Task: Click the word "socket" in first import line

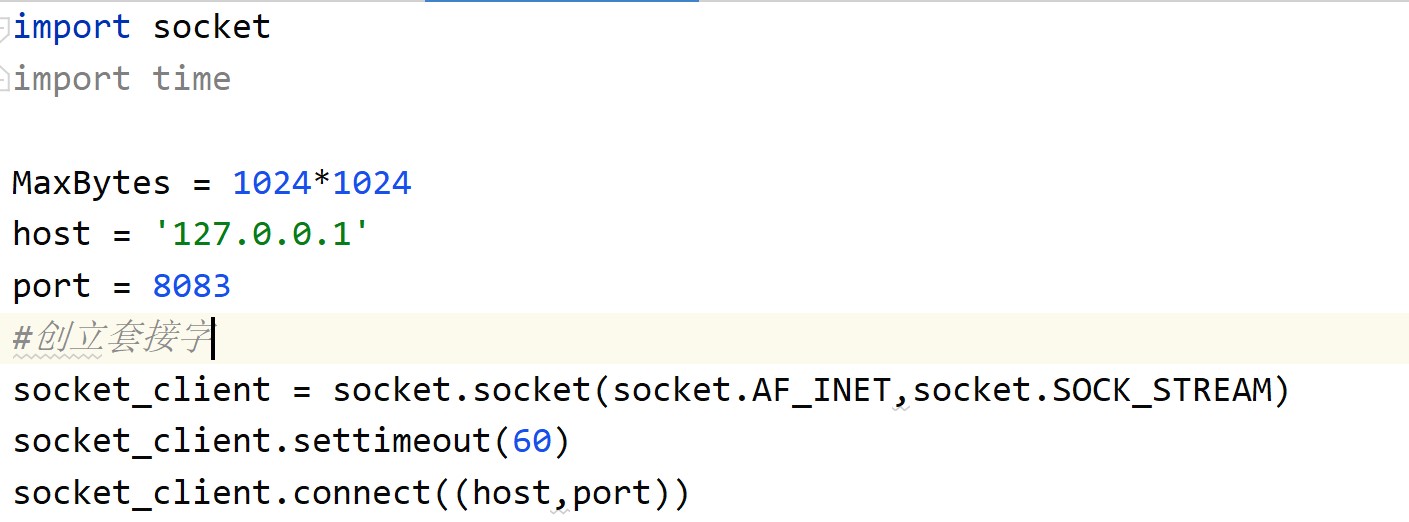Action: (x=211, y=27)
